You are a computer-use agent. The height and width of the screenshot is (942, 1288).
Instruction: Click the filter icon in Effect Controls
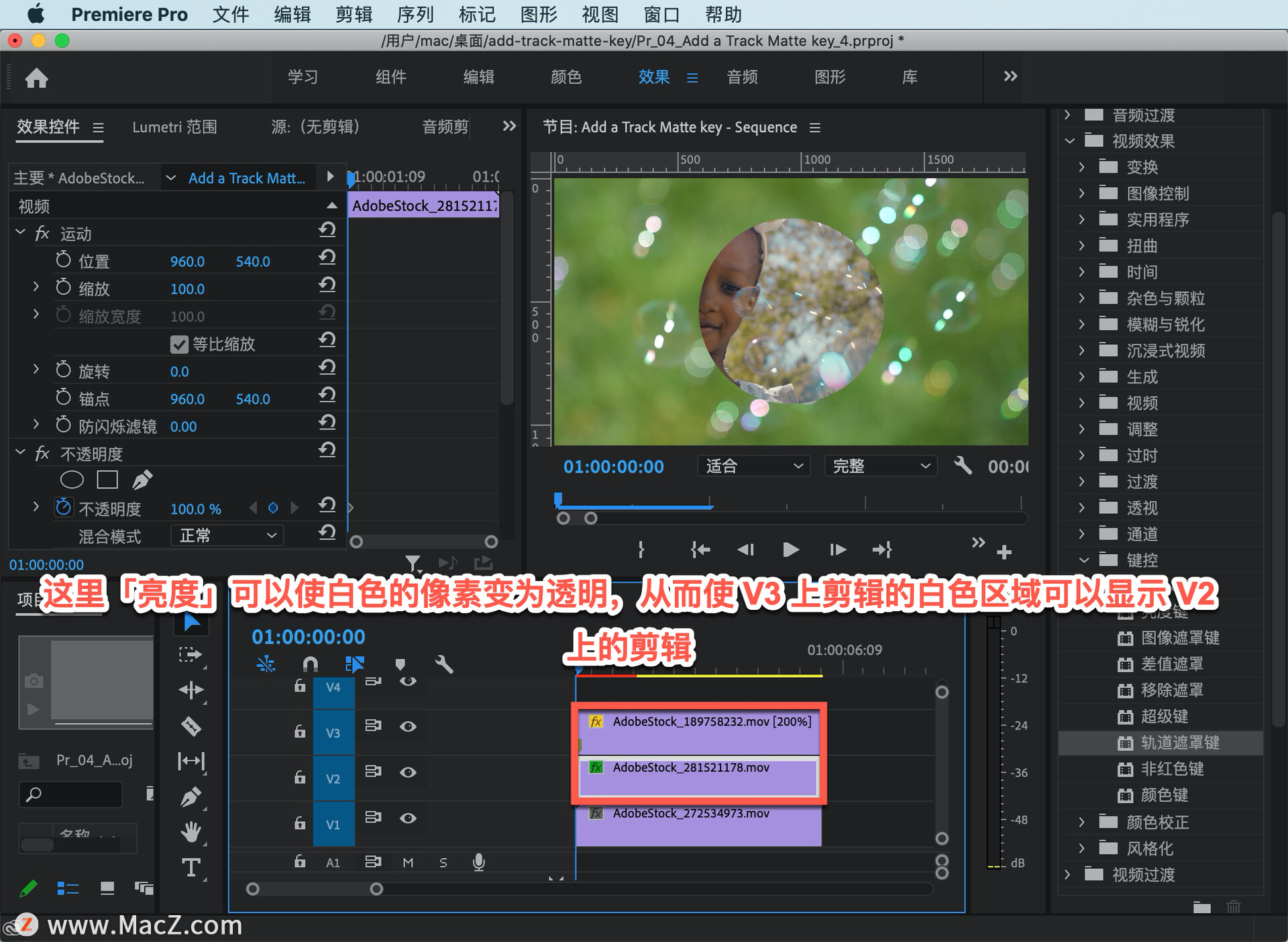pyautogui.click(x=413, y=564)
